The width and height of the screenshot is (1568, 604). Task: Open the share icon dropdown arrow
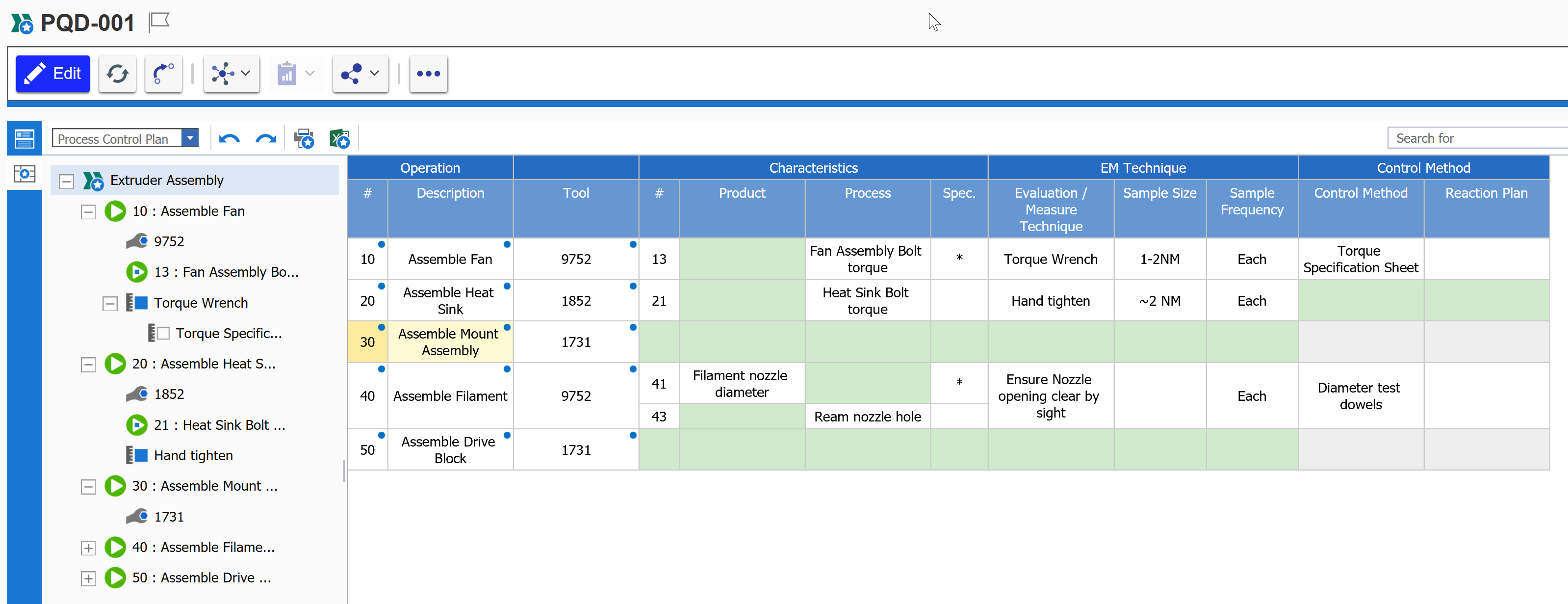click(x=374, y=74)
